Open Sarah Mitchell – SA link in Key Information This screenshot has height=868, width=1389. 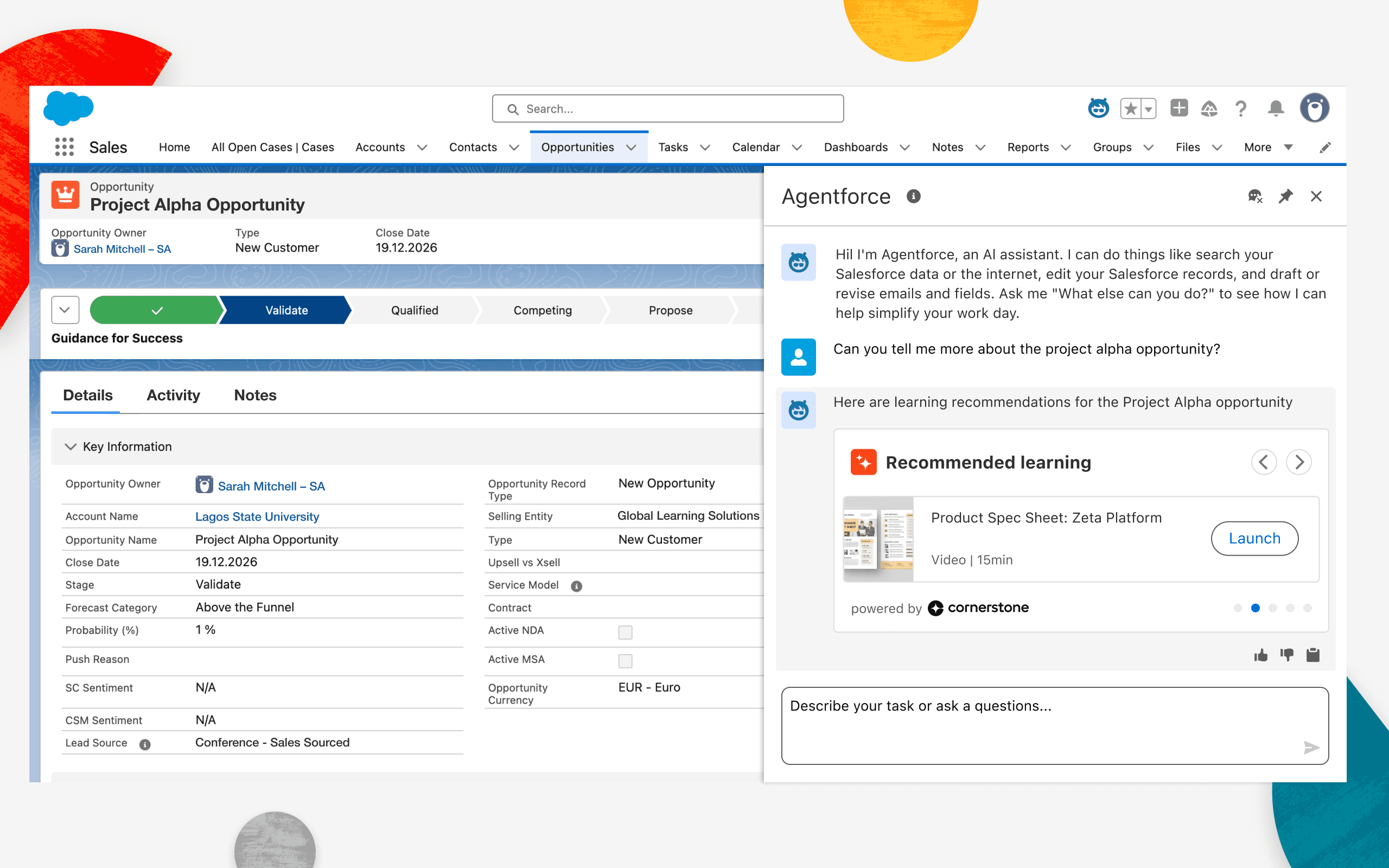click(271, 486)
